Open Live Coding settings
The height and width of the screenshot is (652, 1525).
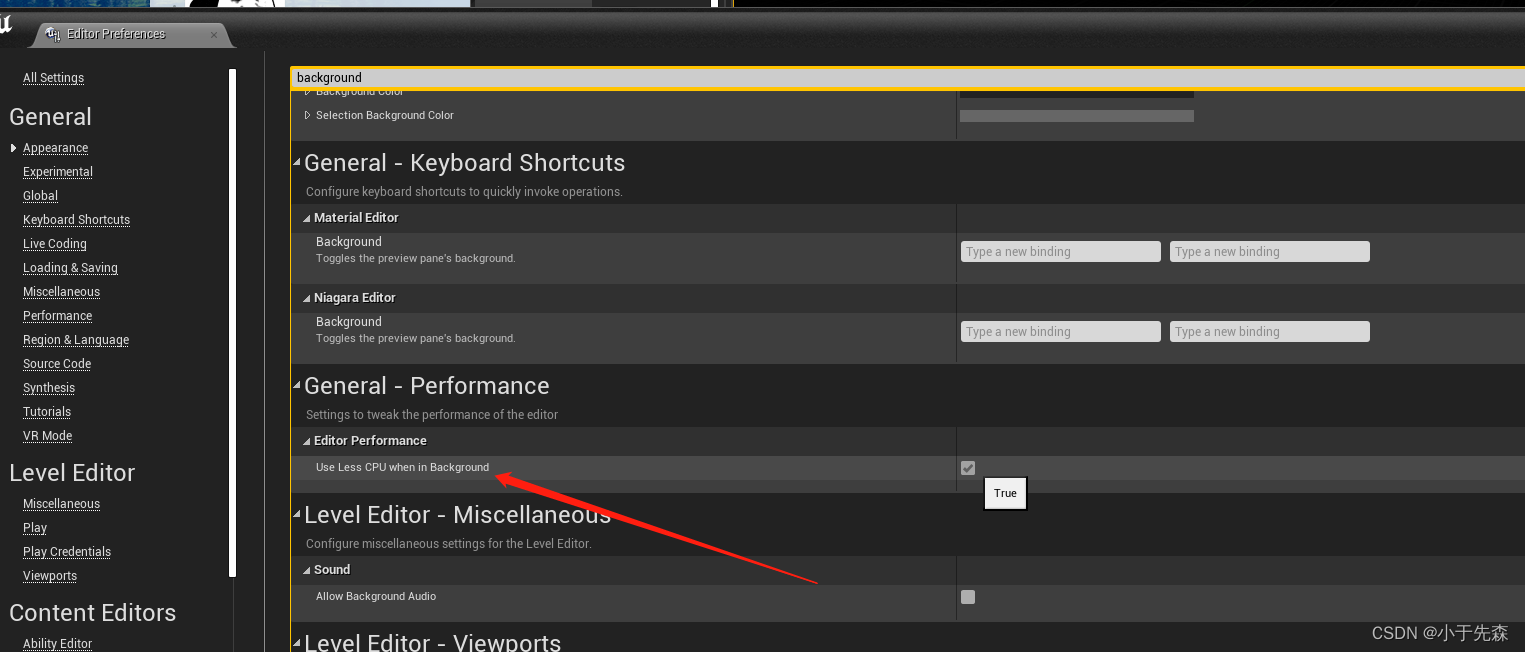55,244
